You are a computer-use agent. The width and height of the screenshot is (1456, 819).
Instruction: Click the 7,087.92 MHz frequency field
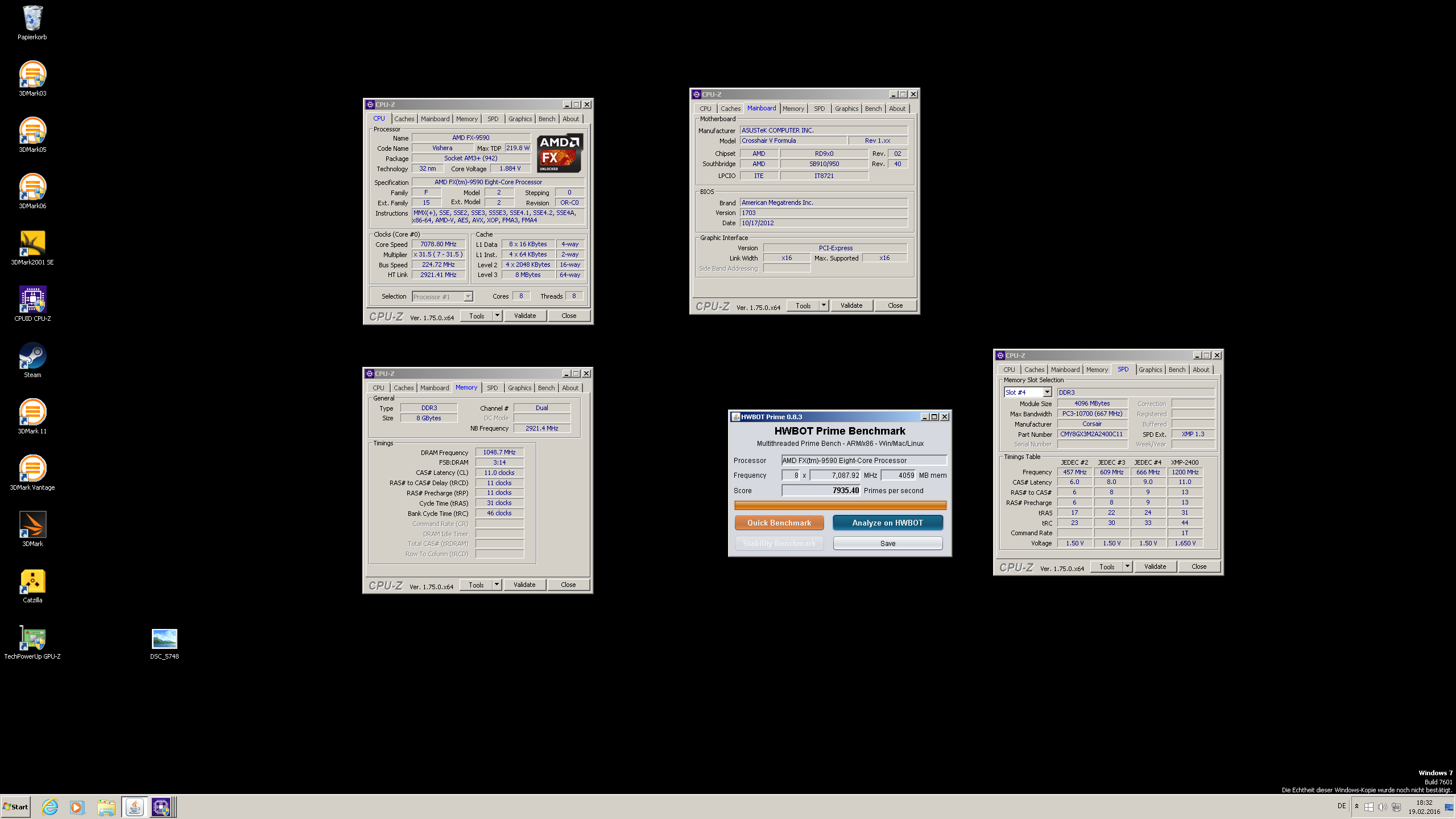point(835,475)
